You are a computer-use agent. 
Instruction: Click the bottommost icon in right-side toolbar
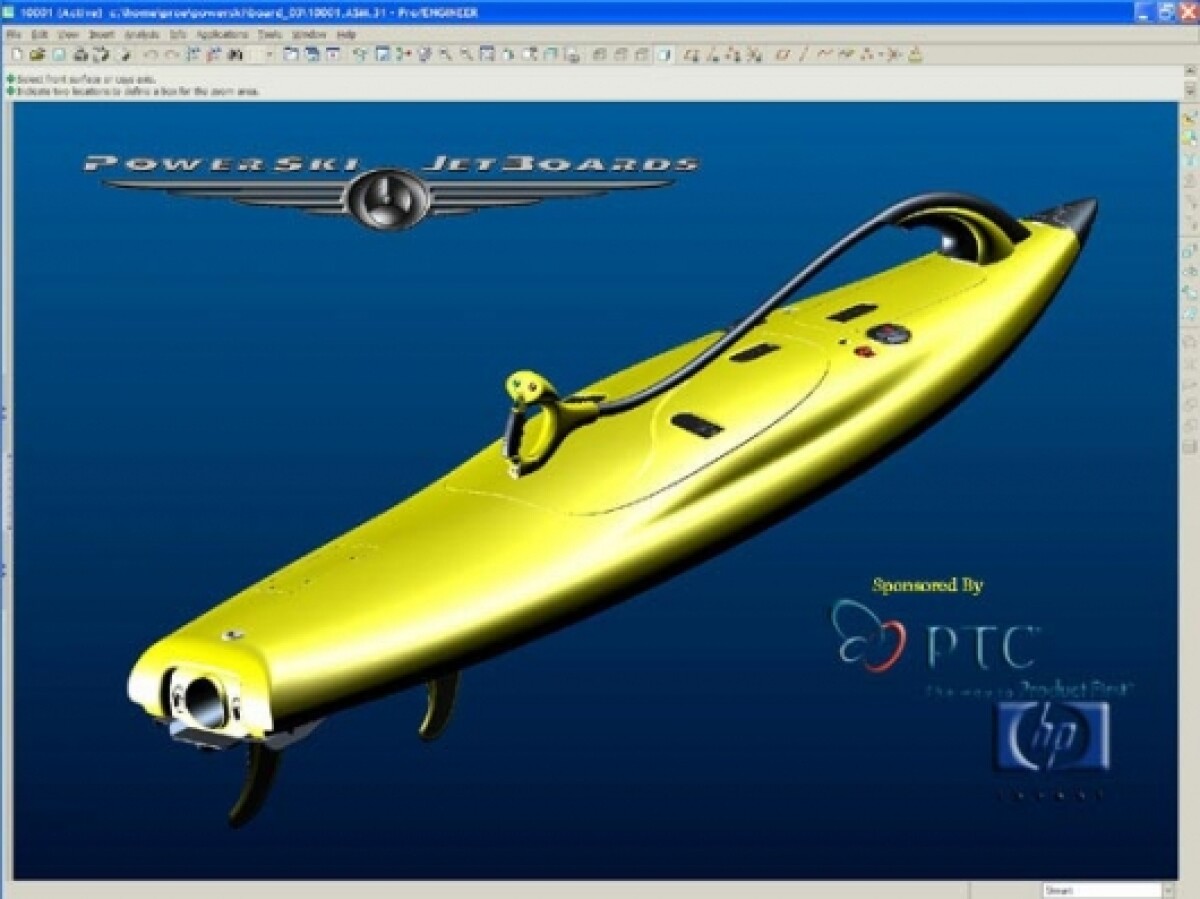click(x=1189, y=446)
